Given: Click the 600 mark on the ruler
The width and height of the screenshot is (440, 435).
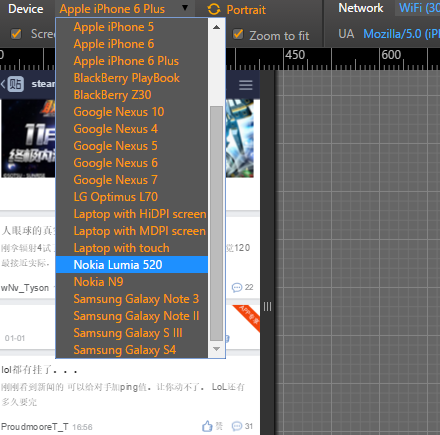Looking at the screenshot, I should click(x=391, y=55).
